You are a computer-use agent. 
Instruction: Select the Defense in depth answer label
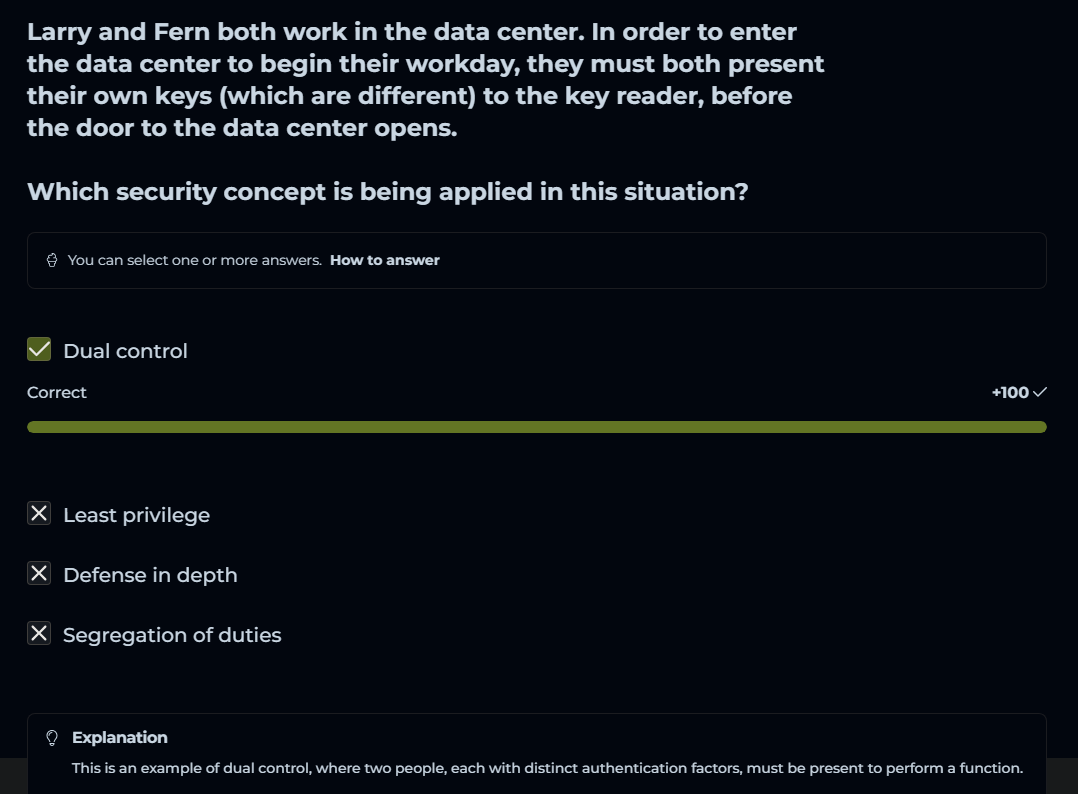tap(150, 575)
